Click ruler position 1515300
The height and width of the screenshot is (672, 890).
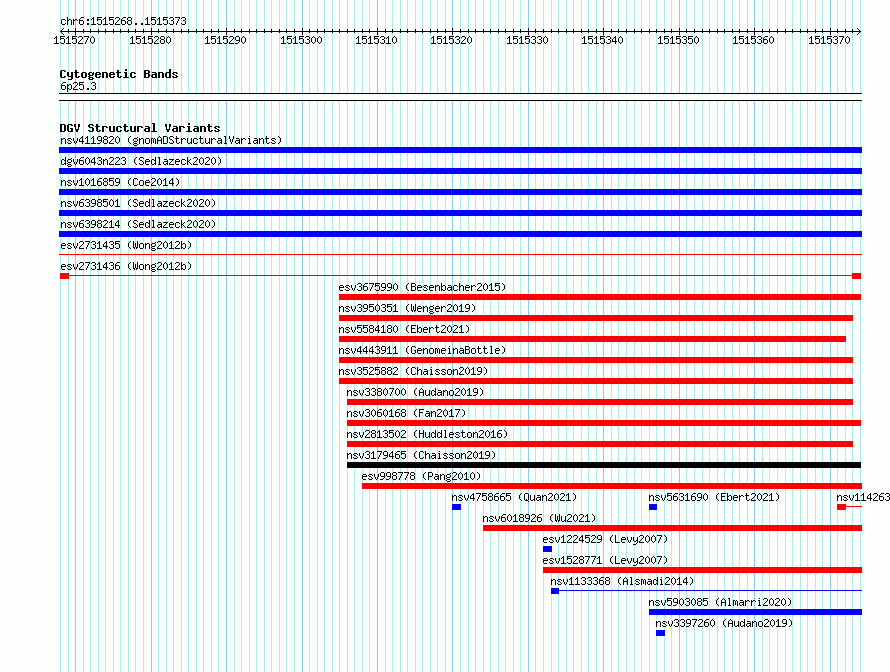(x=301, y=40)
